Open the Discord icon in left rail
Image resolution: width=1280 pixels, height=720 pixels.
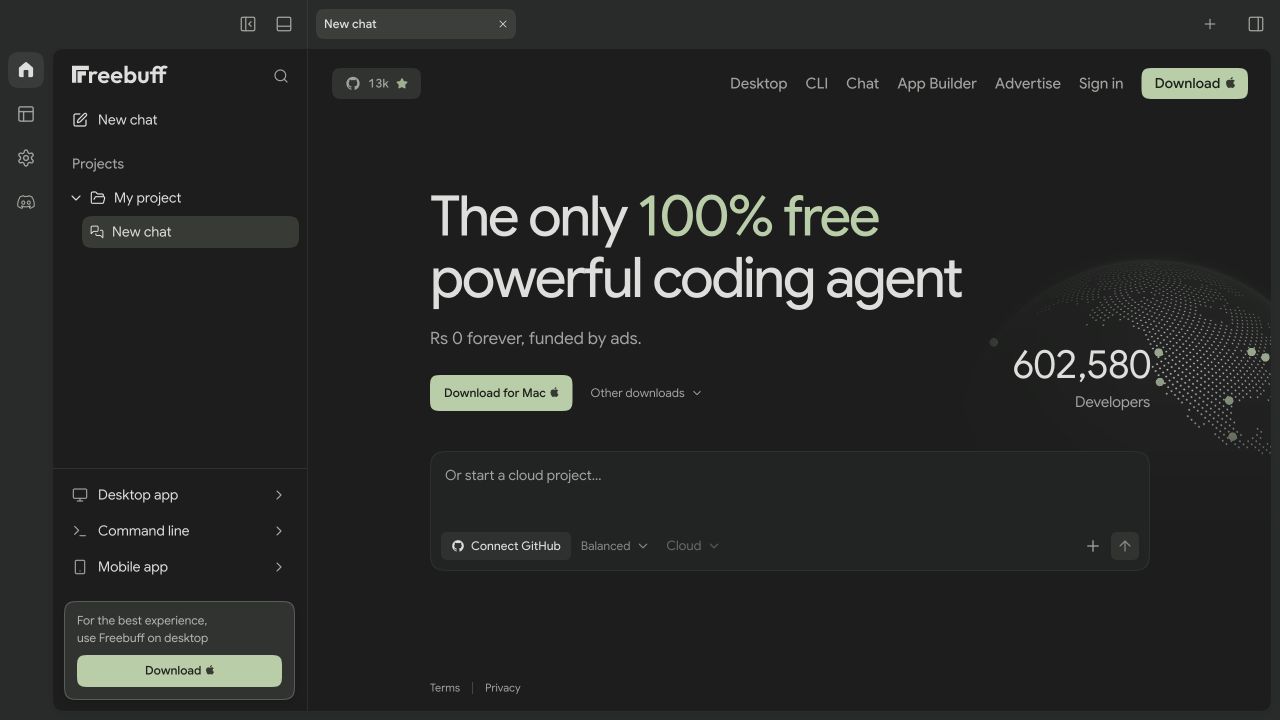26,202
